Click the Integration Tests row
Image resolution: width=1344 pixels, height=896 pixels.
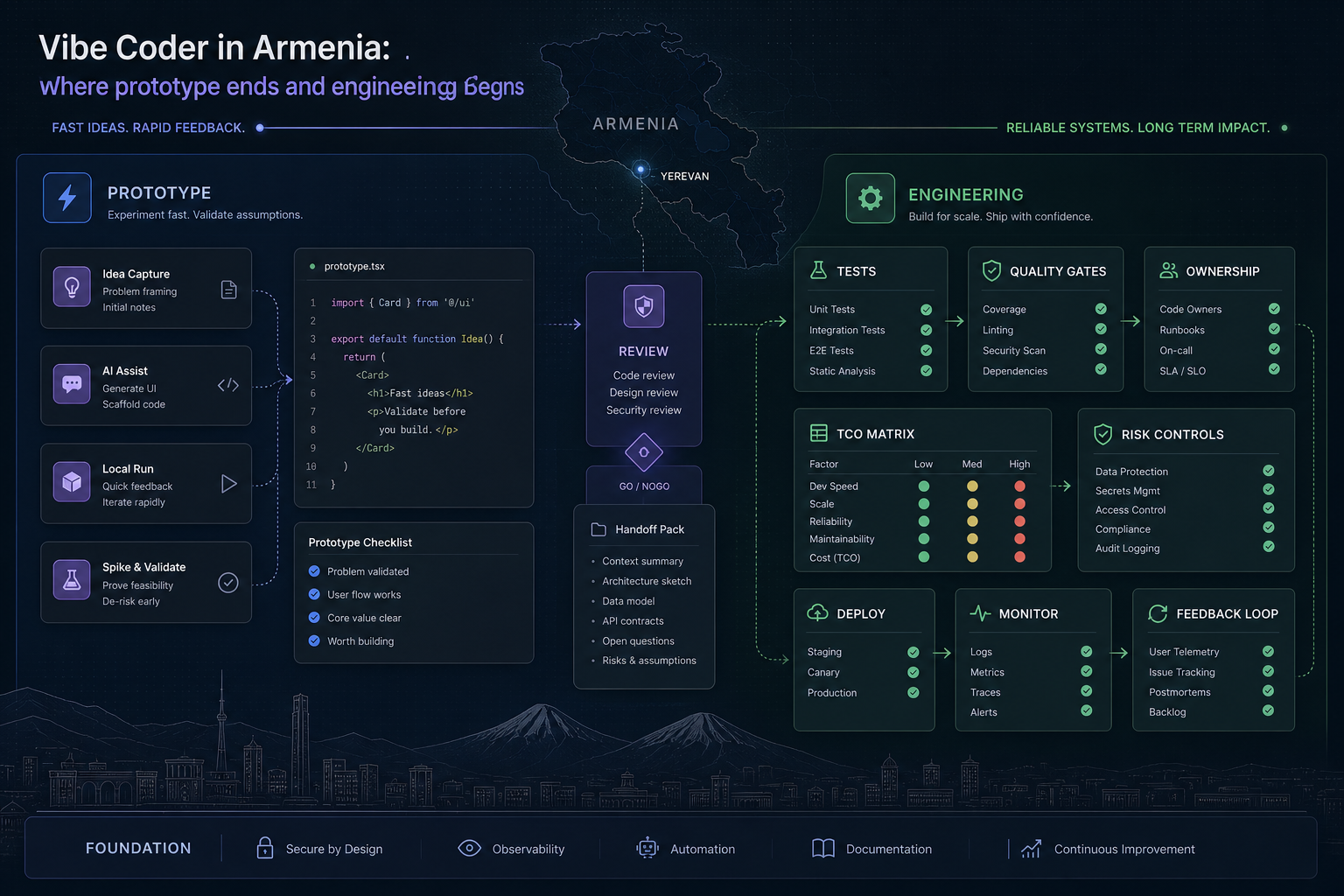tap(870, 330)
